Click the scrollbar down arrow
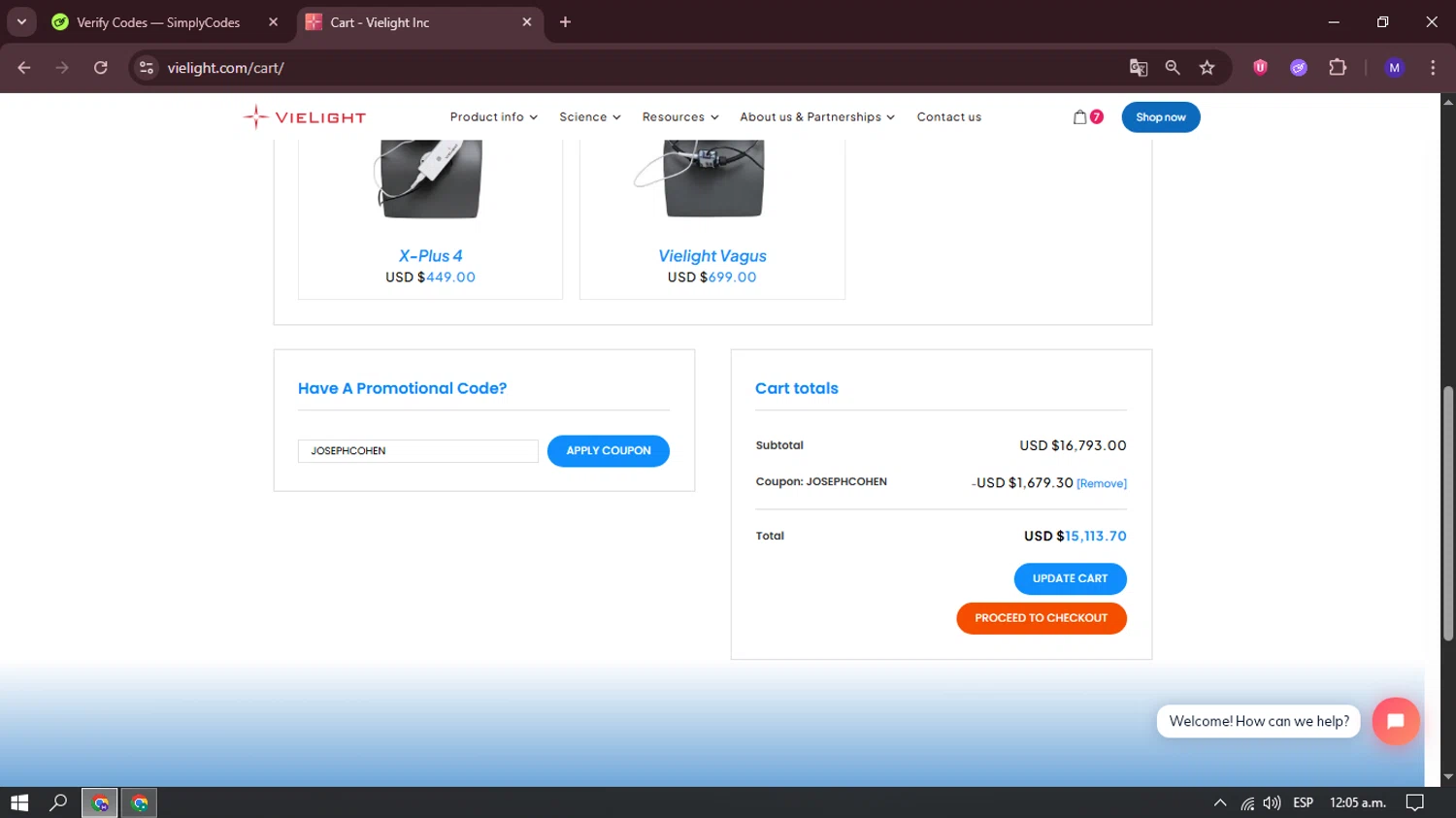 [x=1448, y=777]
